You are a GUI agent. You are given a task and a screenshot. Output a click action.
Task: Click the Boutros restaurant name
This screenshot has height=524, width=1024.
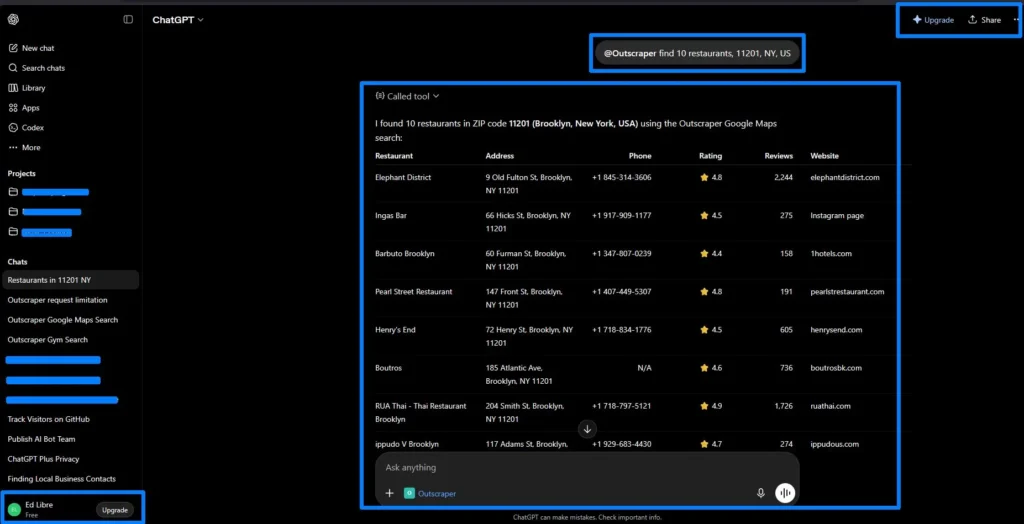pos(389,368)
